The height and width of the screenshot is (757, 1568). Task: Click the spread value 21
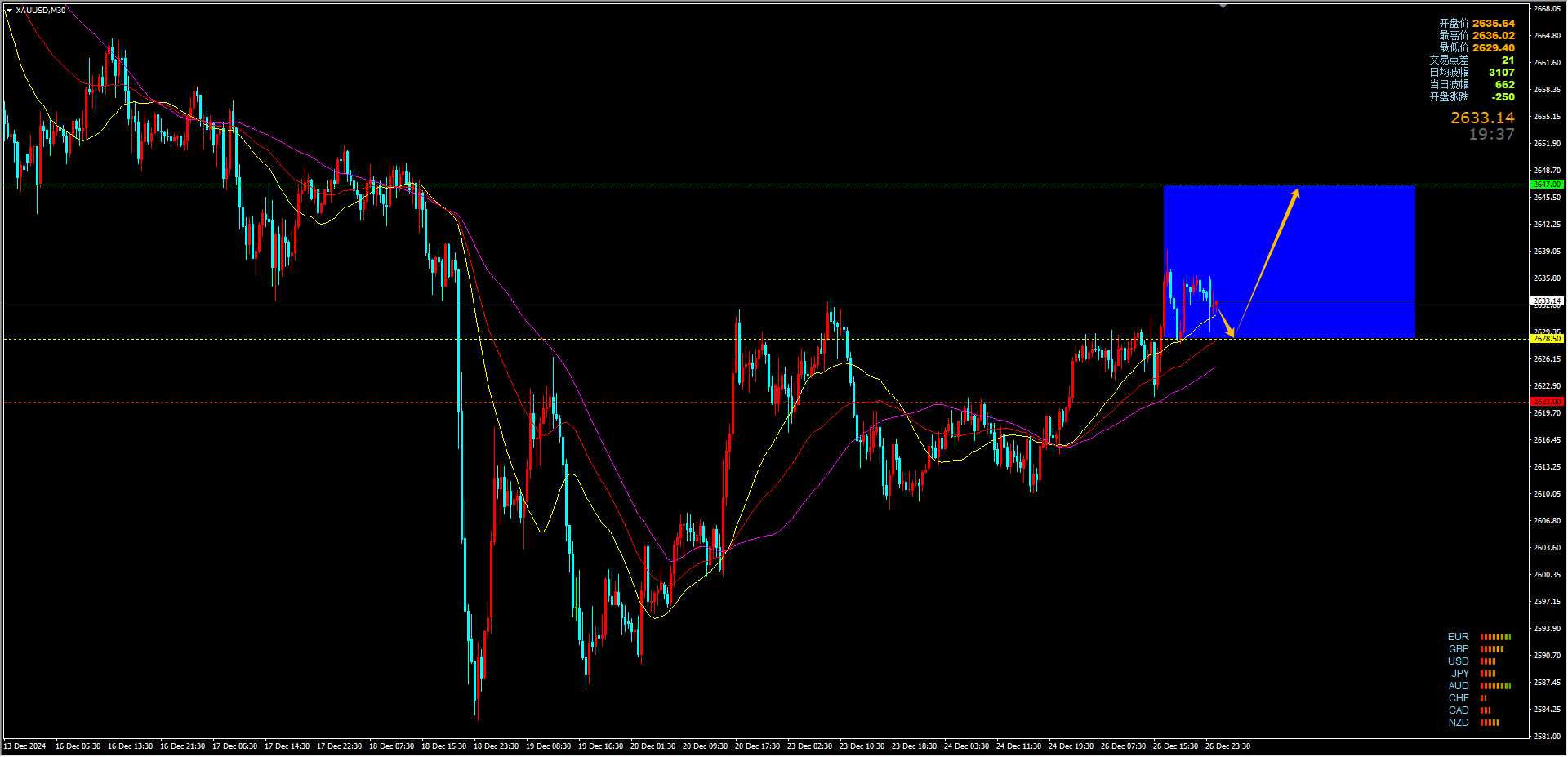tap(1508, 60)
